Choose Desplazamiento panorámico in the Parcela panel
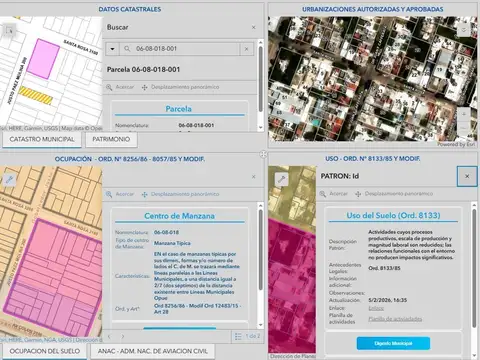 click(180, 87)
